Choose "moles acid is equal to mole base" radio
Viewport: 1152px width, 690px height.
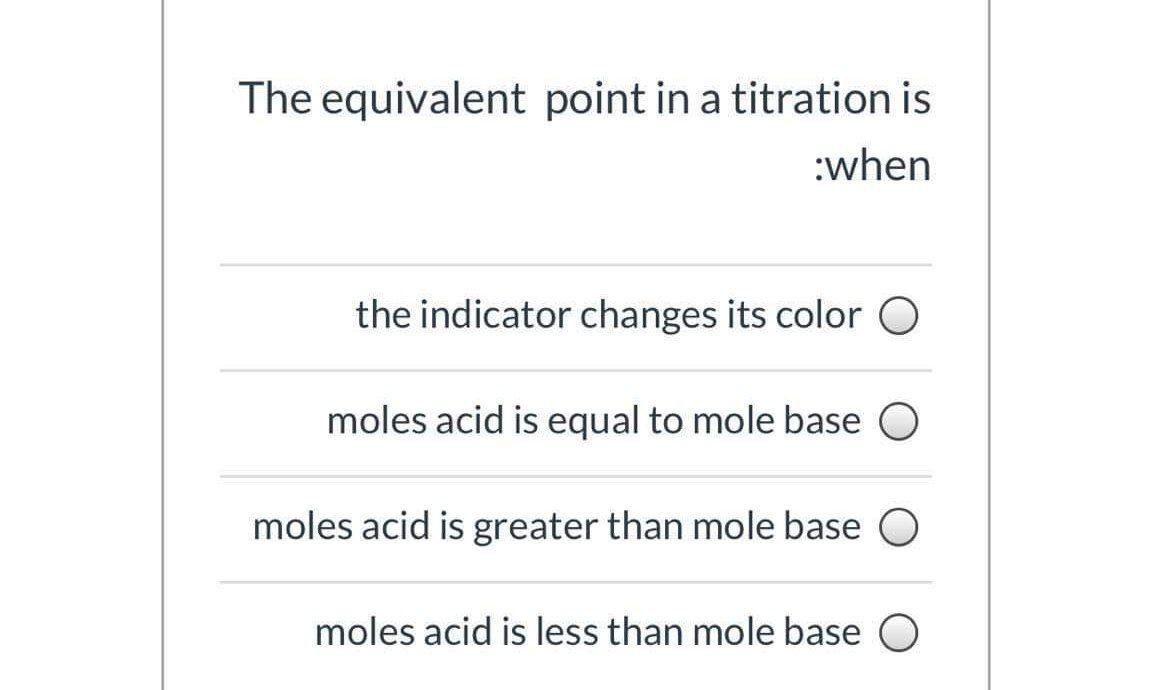[899, 422]
